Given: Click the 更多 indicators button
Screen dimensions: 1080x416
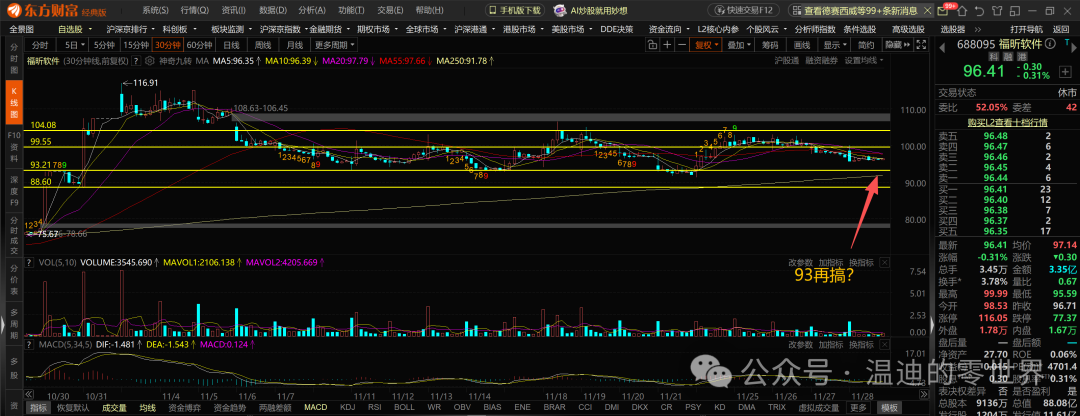Looking at the screenshot, I should tap(859, 408).
